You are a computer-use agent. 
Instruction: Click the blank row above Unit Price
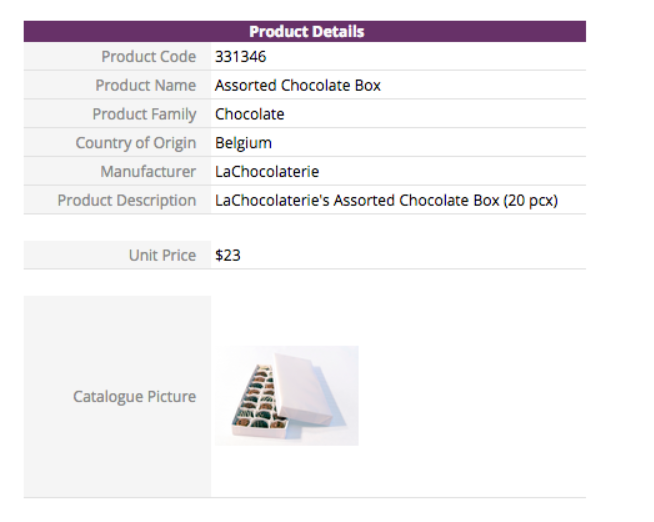click(305, 228)
